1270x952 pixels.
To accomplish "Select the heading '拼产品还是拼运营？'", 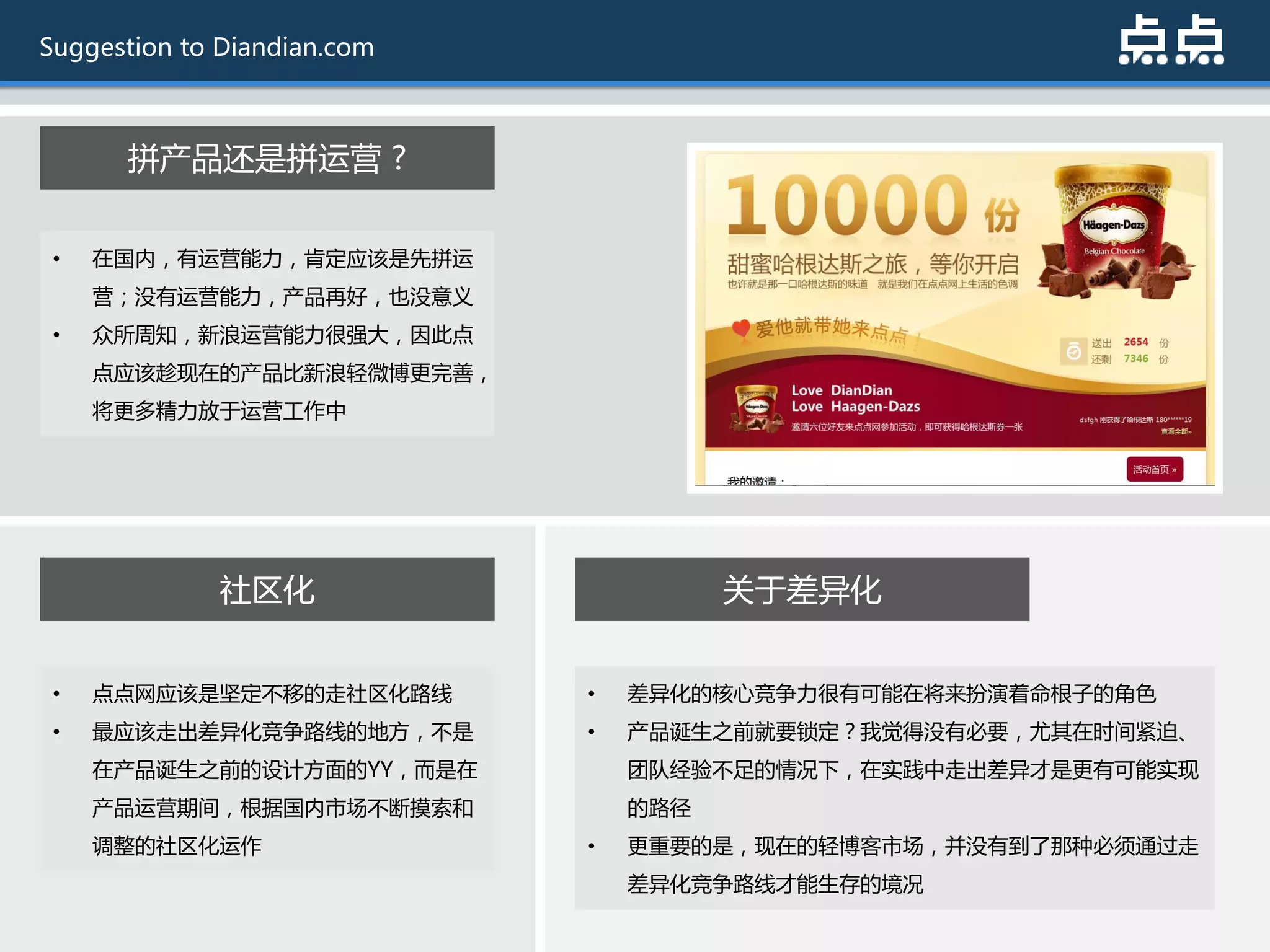I will (x=267, y=158).
